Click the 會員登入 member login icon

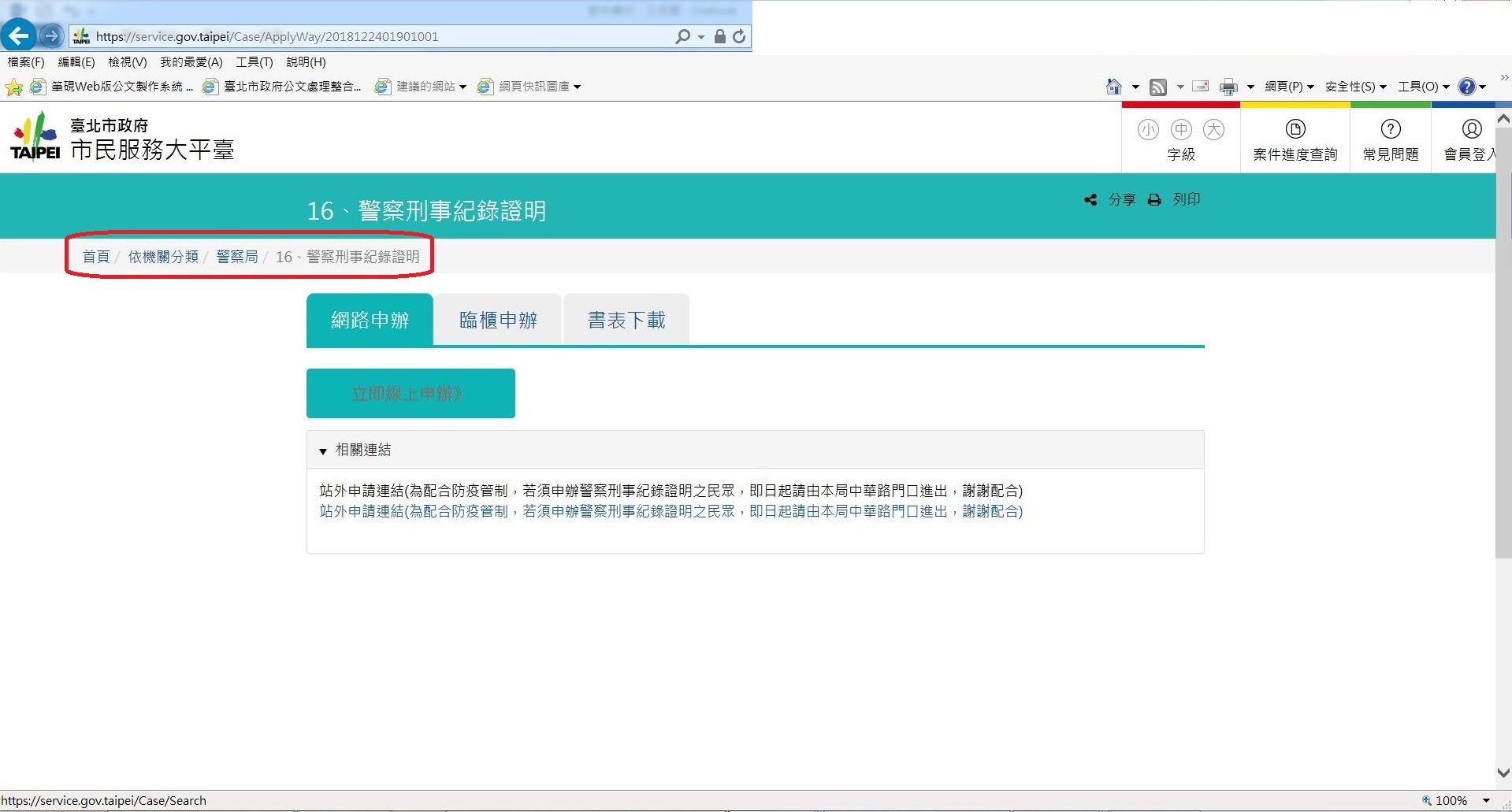pyautogui.click(x=1471, y=129)
